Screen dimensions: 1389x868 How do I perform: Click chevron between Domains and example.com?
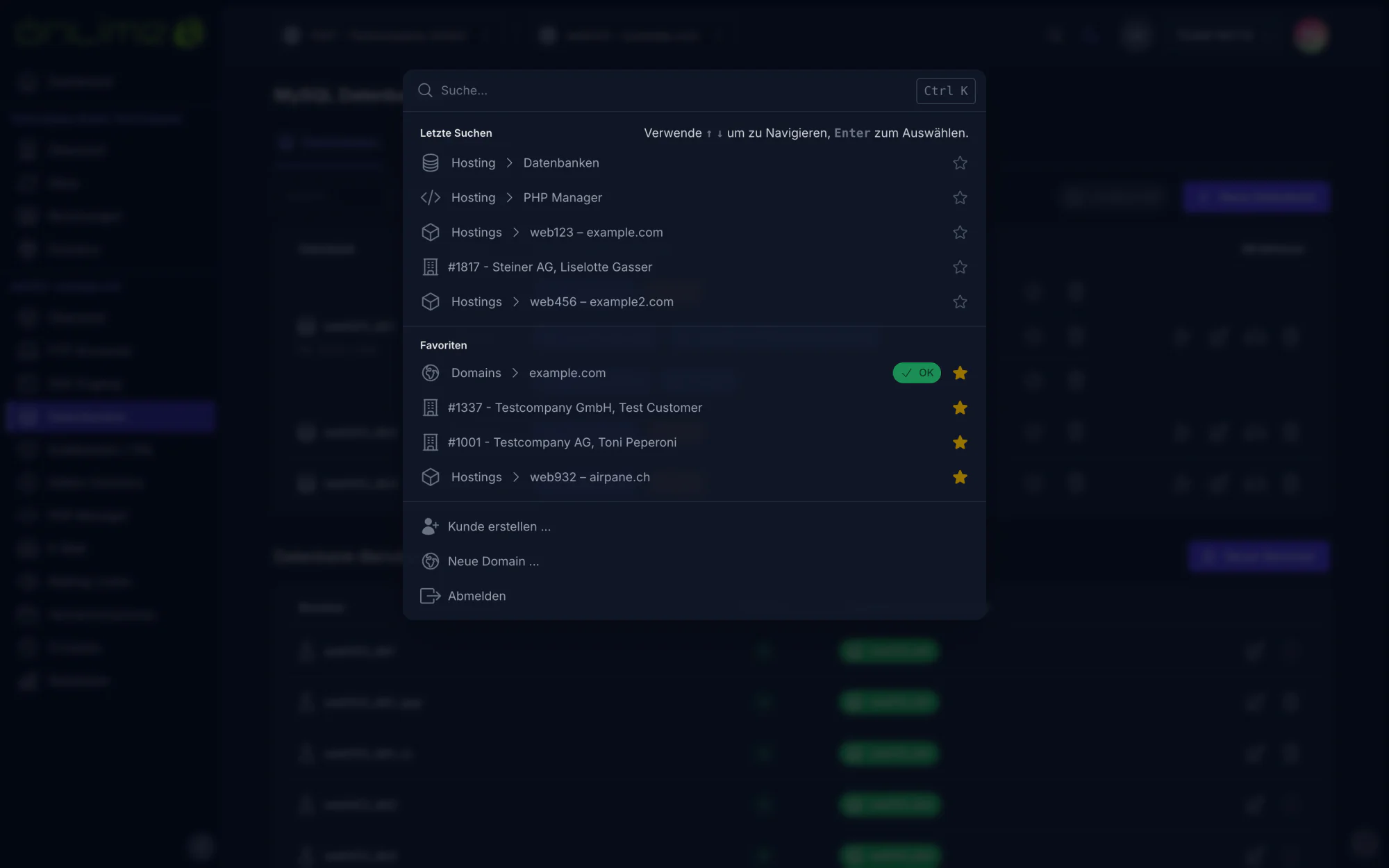[515, 373]
